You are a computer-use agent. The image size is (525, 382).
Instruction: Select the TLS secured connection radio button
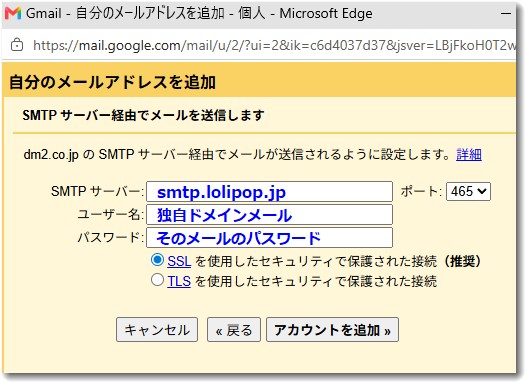click(x=157, y=280)
